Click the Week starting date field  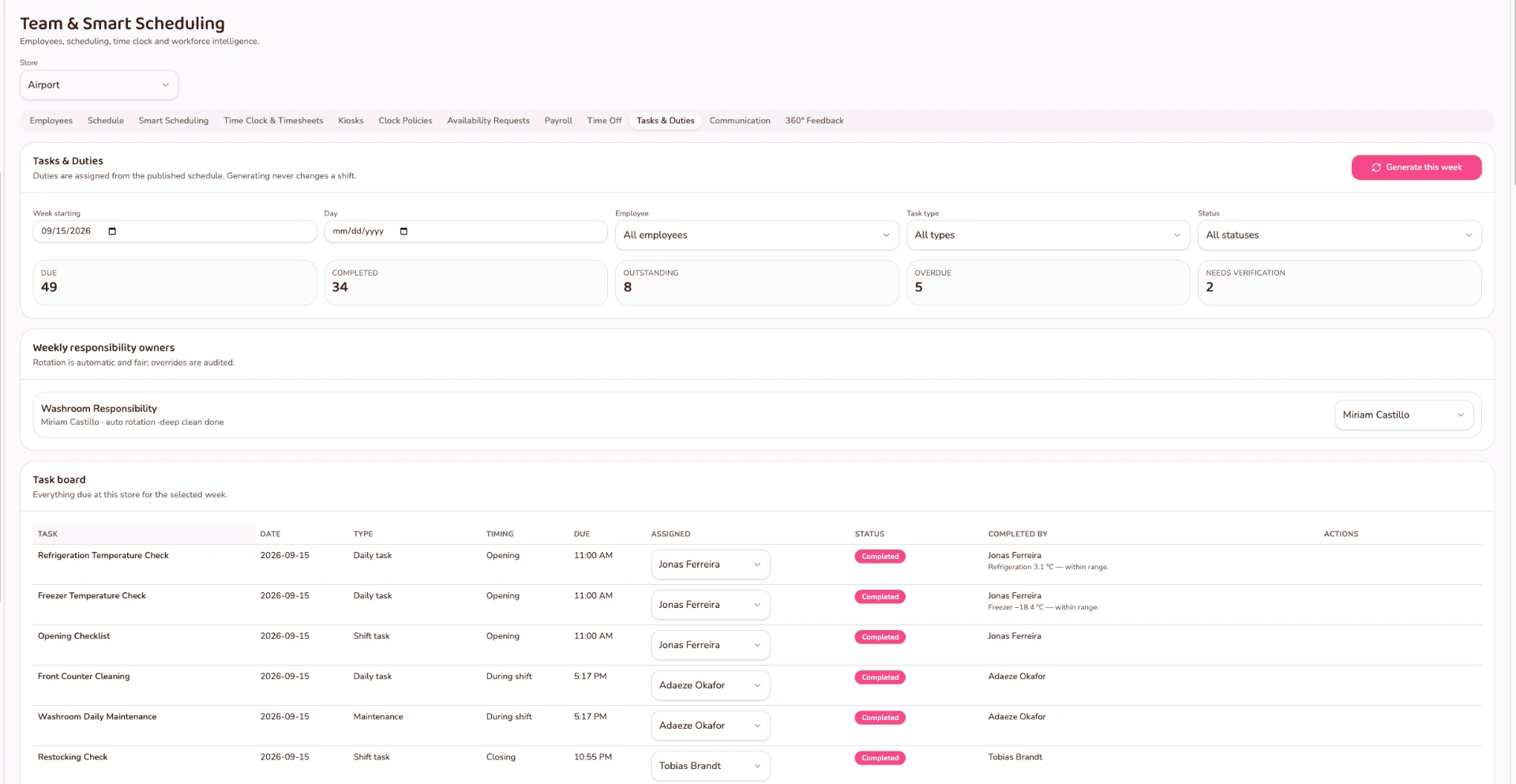[174, 231]
